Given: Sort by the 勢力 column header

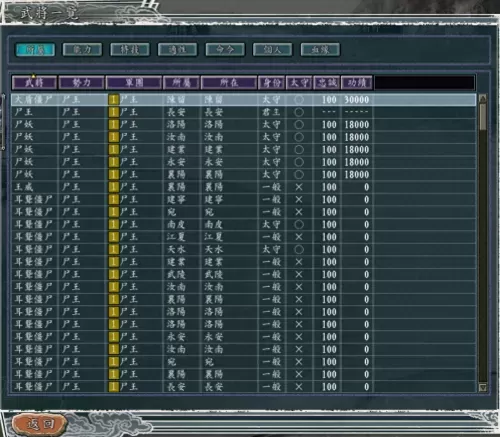Looking at the screenshot, I should click(82, 83).
